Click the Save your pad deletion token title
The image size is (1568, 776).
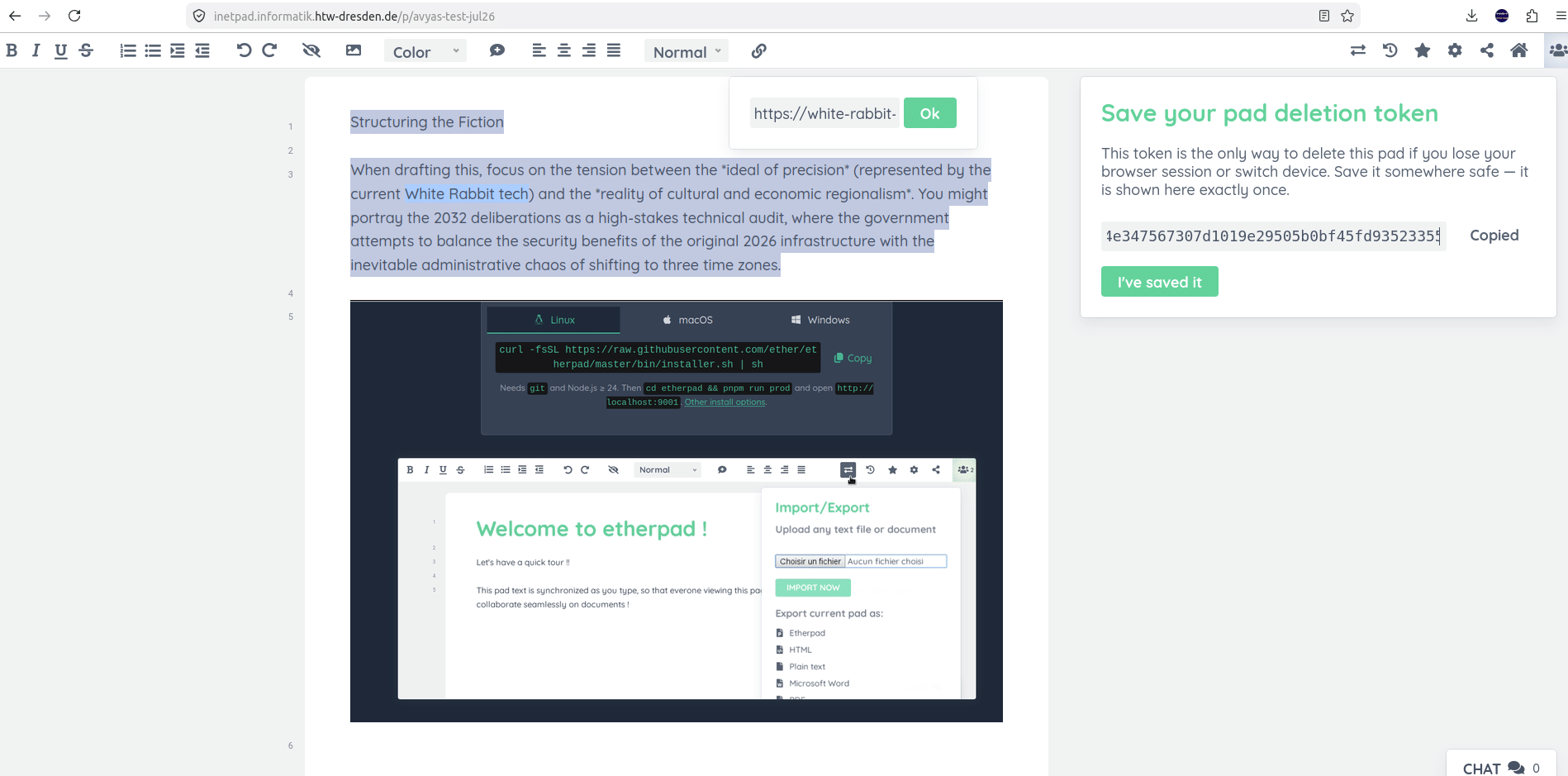tap(1270, 113)
